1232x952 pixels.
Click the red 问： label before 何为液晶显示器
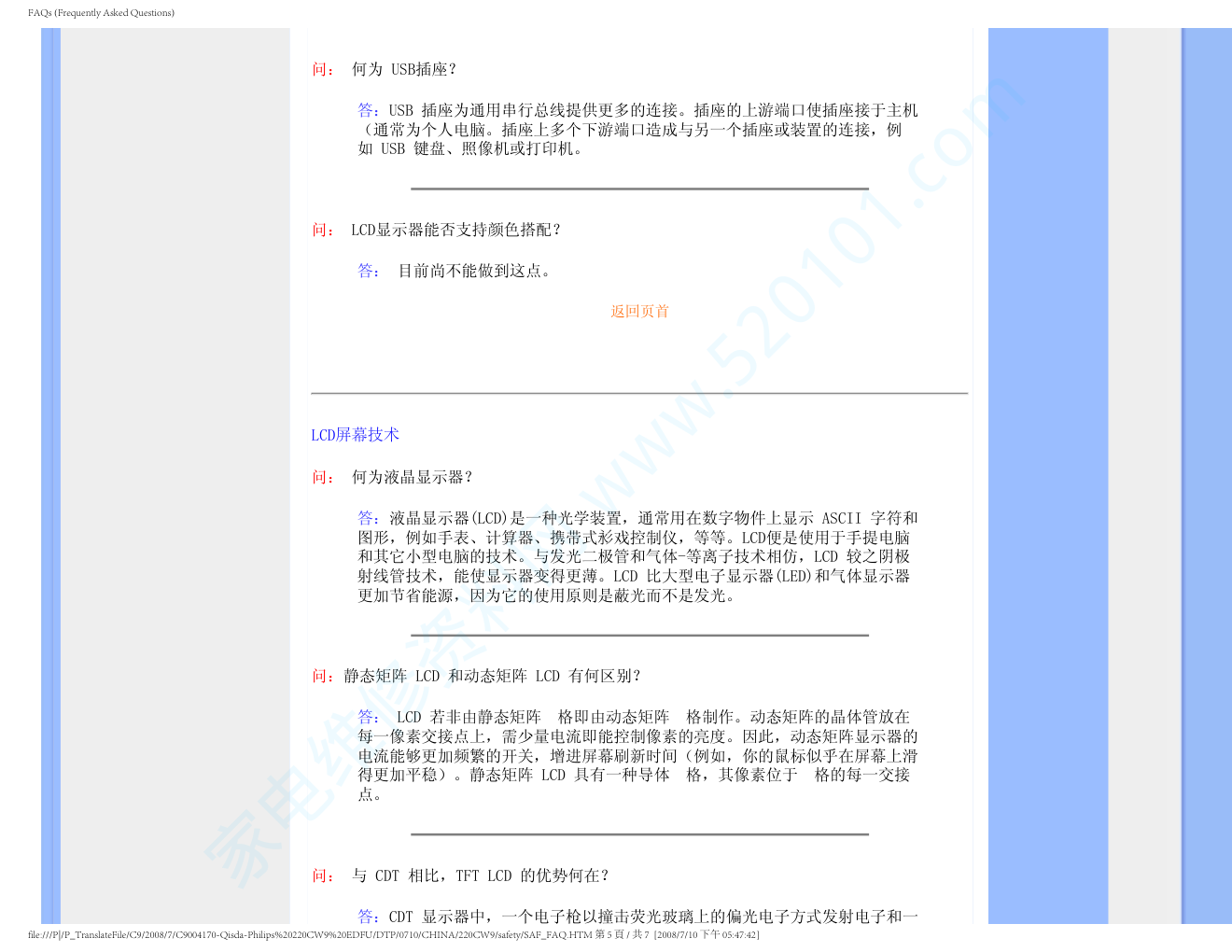(323, 477)
